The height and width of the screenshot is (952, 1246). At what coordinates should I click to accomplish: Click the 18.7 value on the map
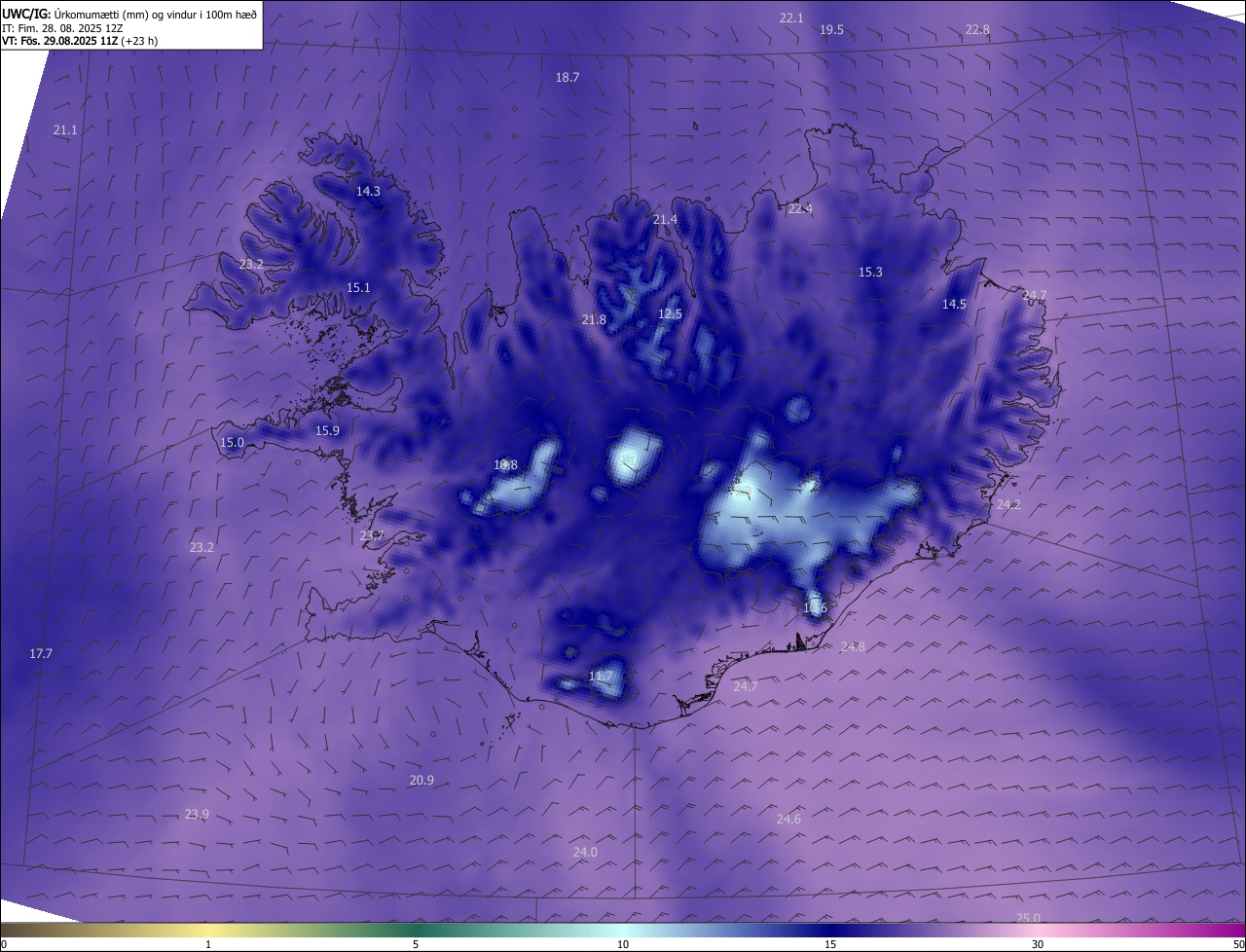coord(568,78)
